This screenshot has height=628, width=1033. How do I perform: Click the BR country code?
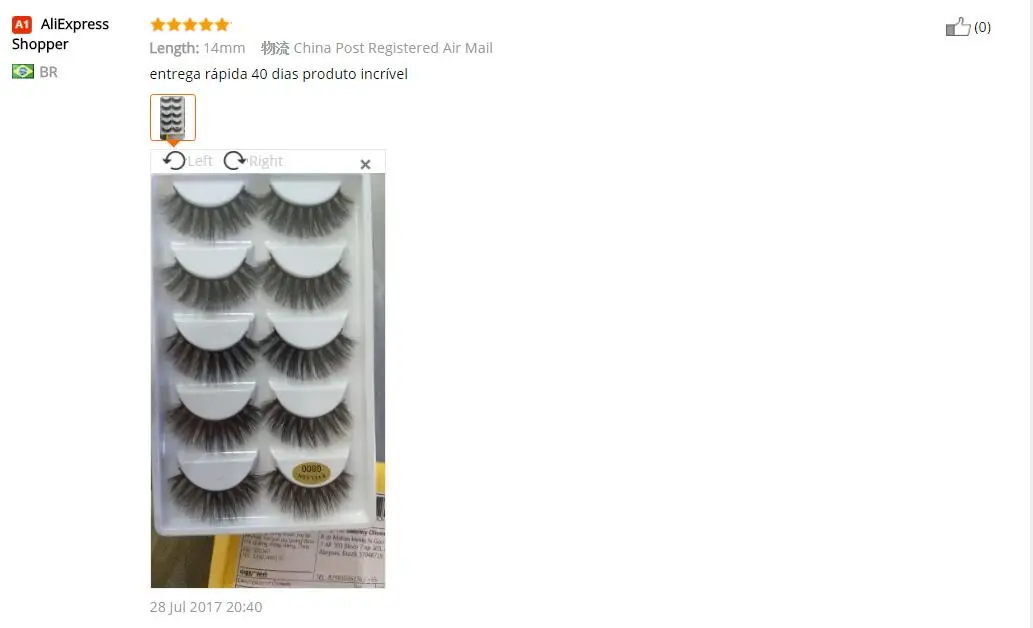[x=48, y=72]
